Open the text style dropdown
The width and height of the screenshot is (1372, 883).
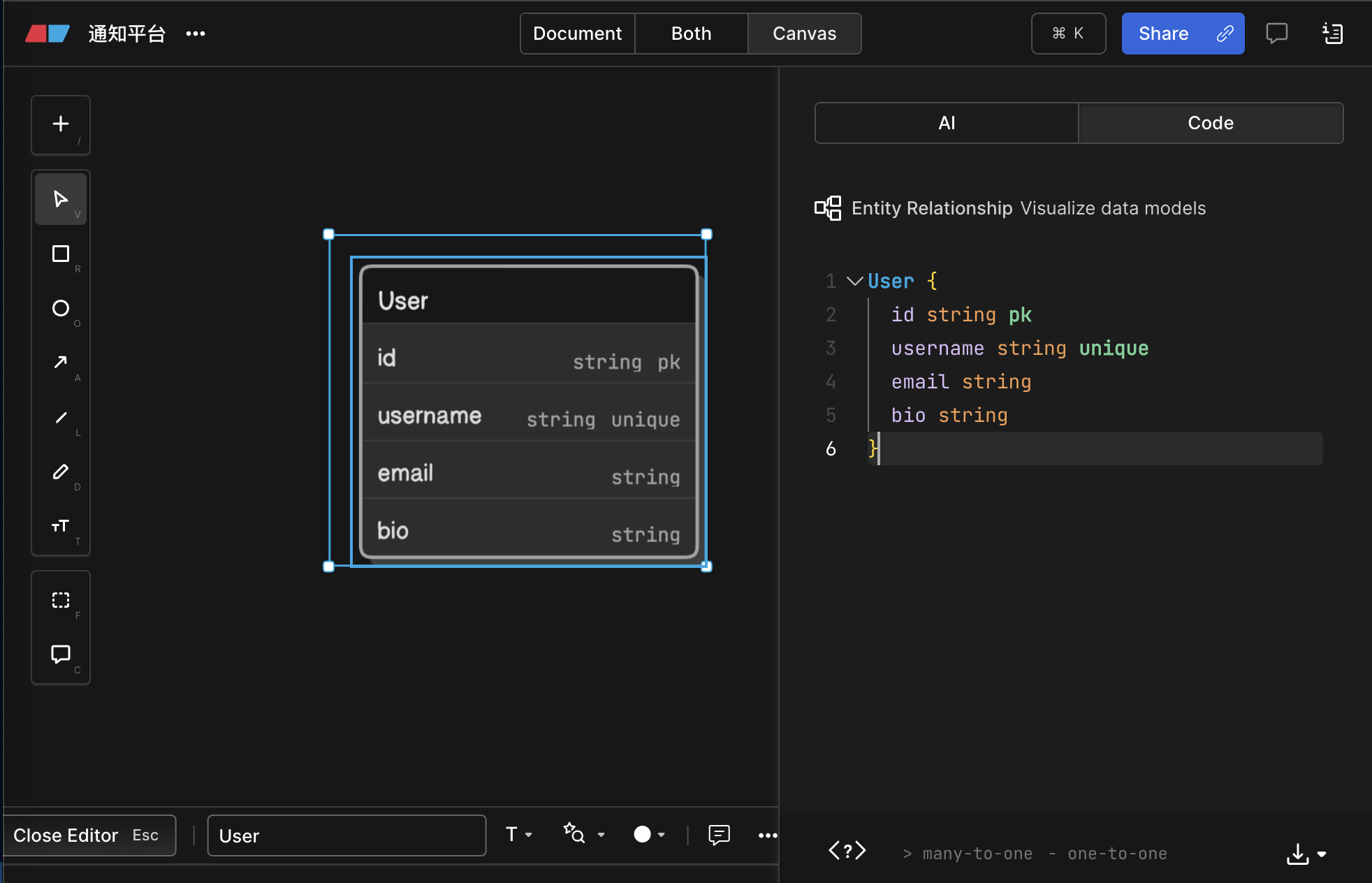coord(519,835)
